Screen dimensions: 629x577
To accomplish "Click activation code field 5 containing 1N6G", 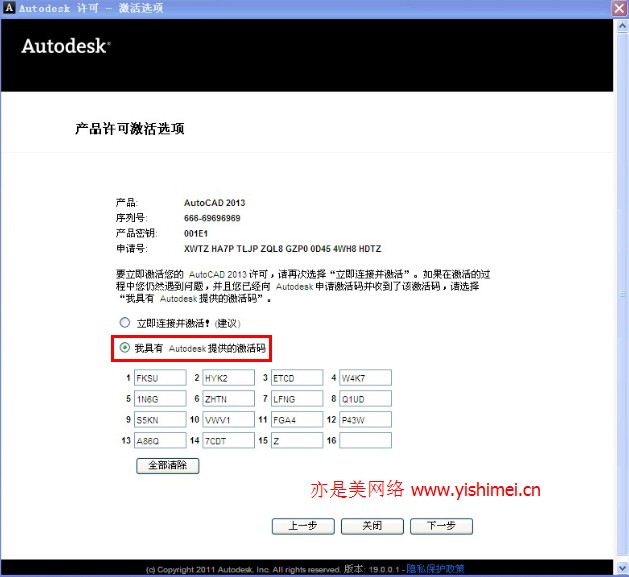I will click(x=160, y=399).
